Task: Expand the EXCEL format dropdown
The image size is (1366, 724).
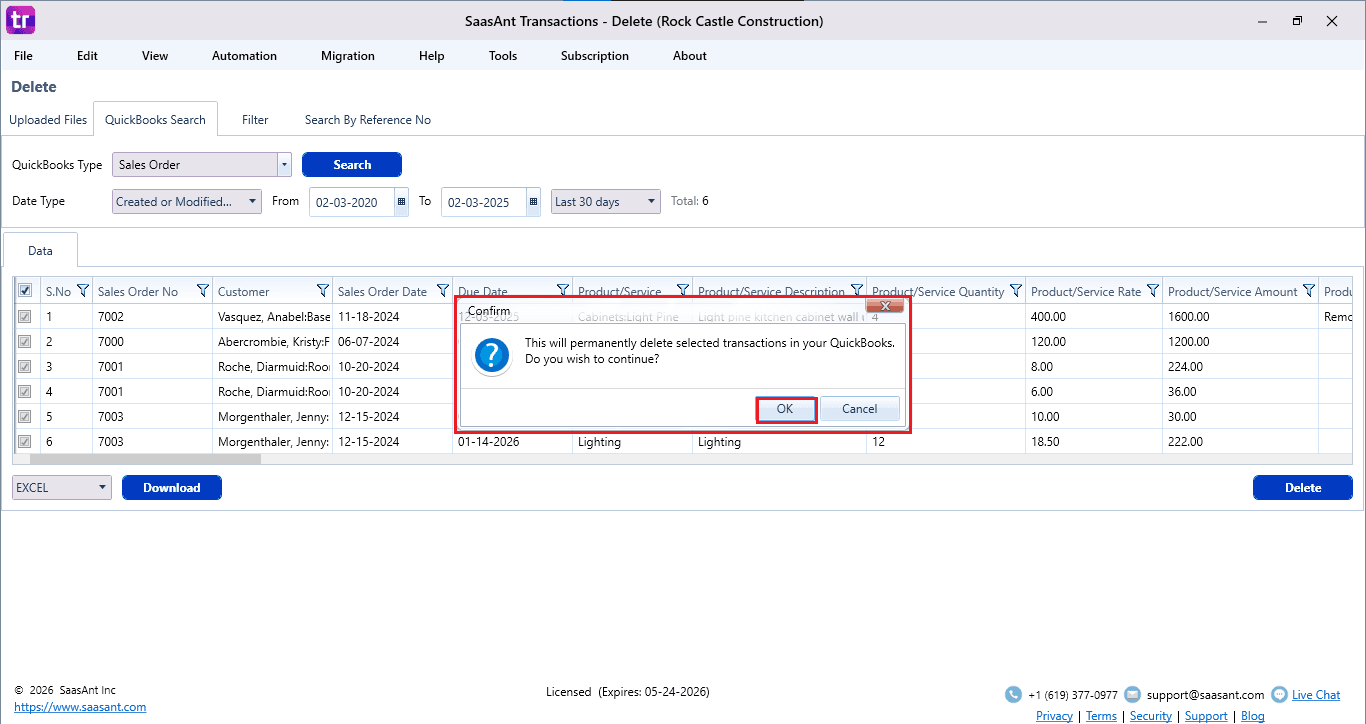Action: [103, 488]
